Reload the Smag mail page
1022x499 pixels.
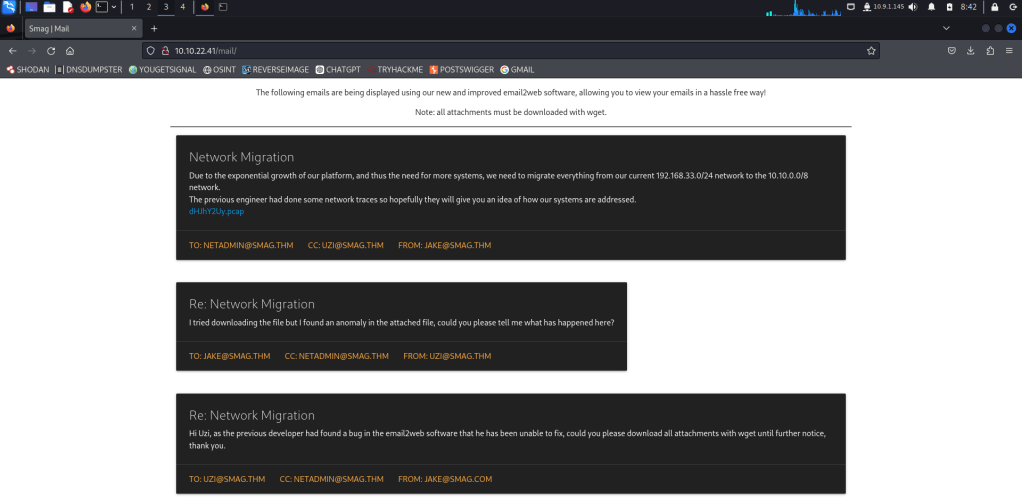tap(51, 50)
